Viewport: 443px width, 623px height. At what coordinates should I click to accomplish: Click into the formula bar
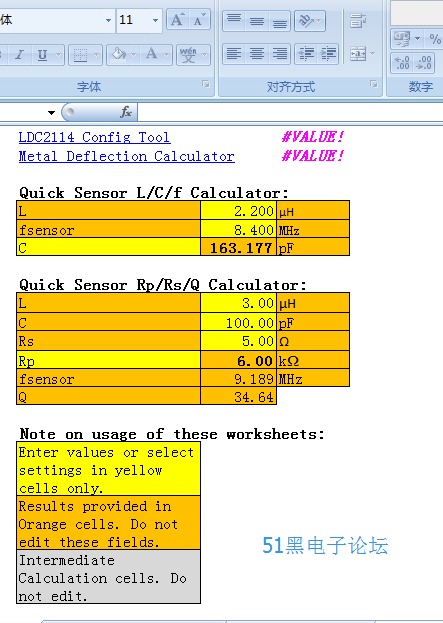[290, 112]
